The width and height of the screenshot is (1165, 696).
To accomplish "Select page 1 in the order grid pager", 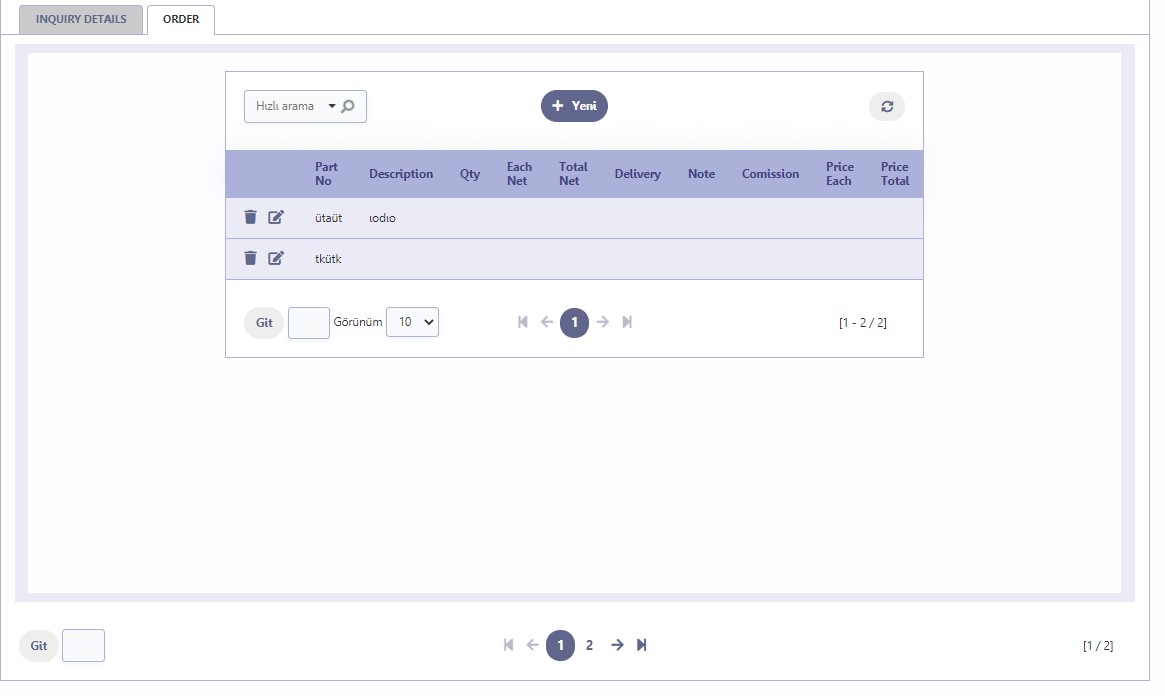I will pos(574,322).
